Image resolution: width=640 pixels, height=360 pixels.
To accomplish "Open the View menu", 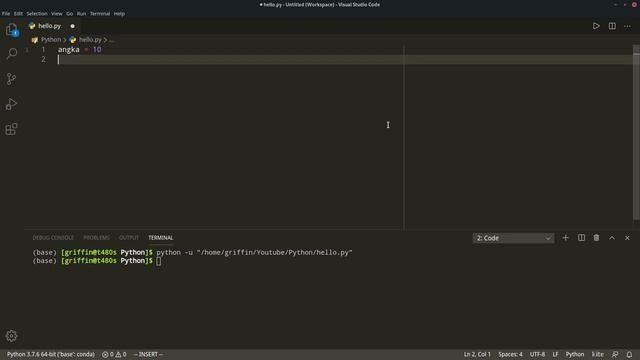I will (57, 13).
